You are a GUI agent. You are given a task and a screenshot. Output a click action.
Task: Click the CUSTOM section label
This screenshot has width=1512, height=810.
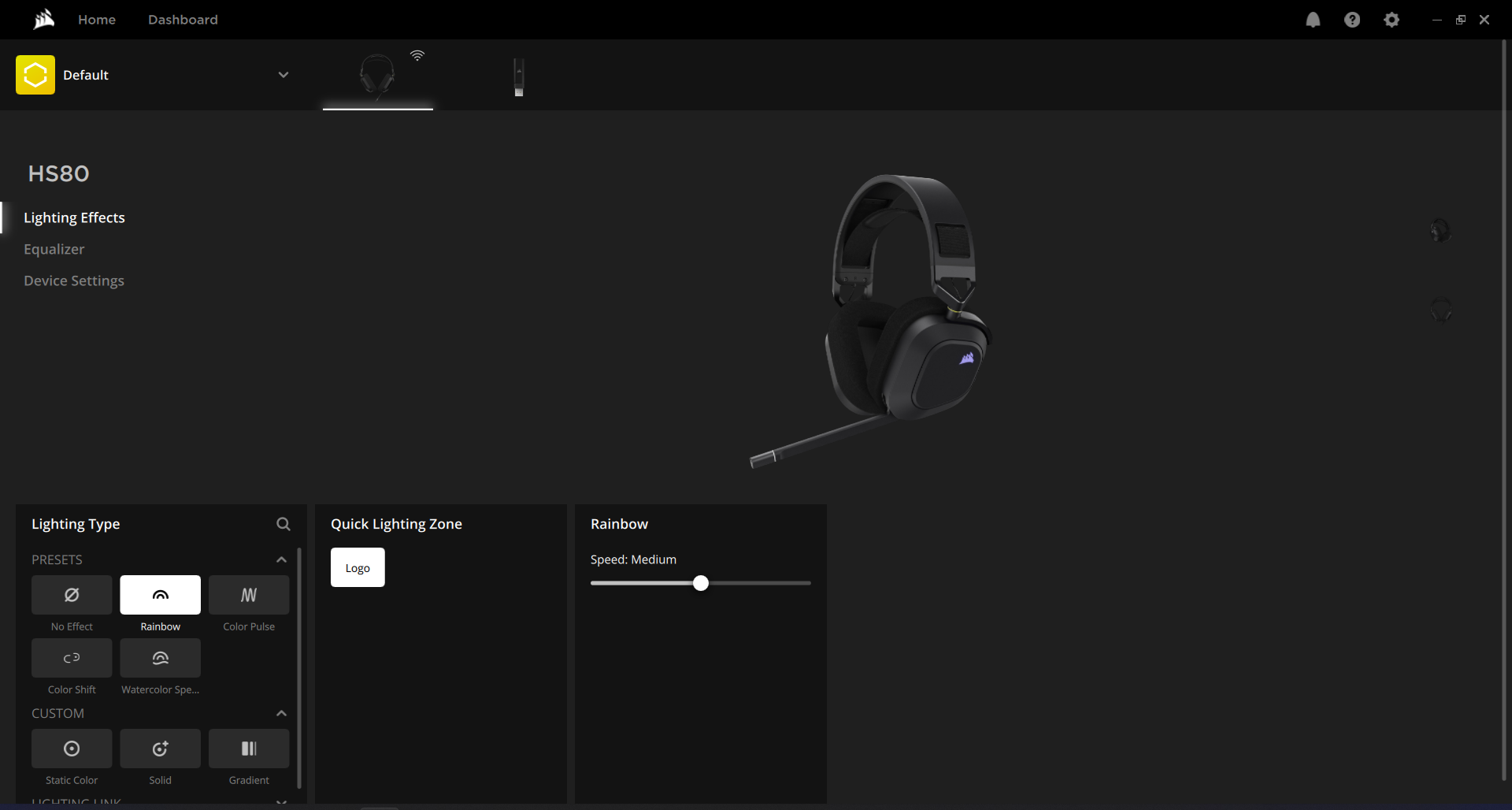57,713
